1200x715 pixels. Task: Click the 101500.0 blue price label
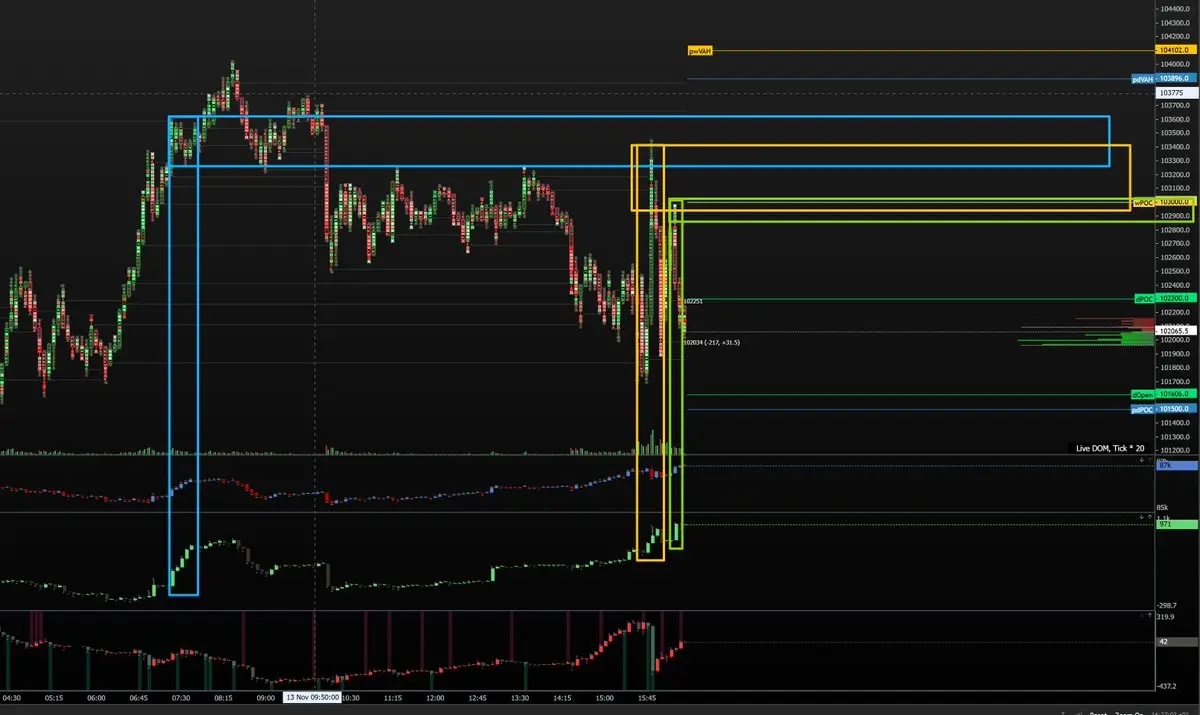pos(1175,409)
